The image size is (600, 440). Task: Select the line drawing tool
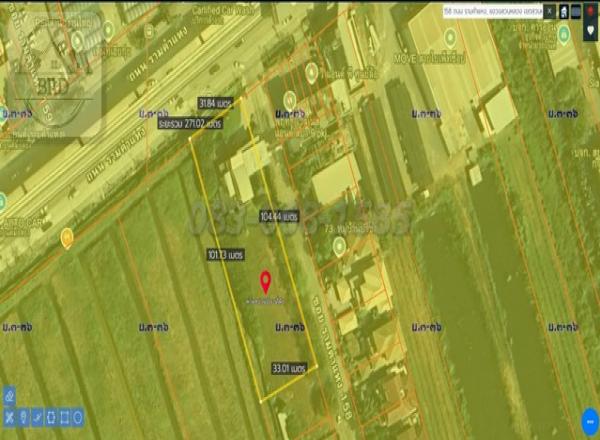(x=37, y=417)
